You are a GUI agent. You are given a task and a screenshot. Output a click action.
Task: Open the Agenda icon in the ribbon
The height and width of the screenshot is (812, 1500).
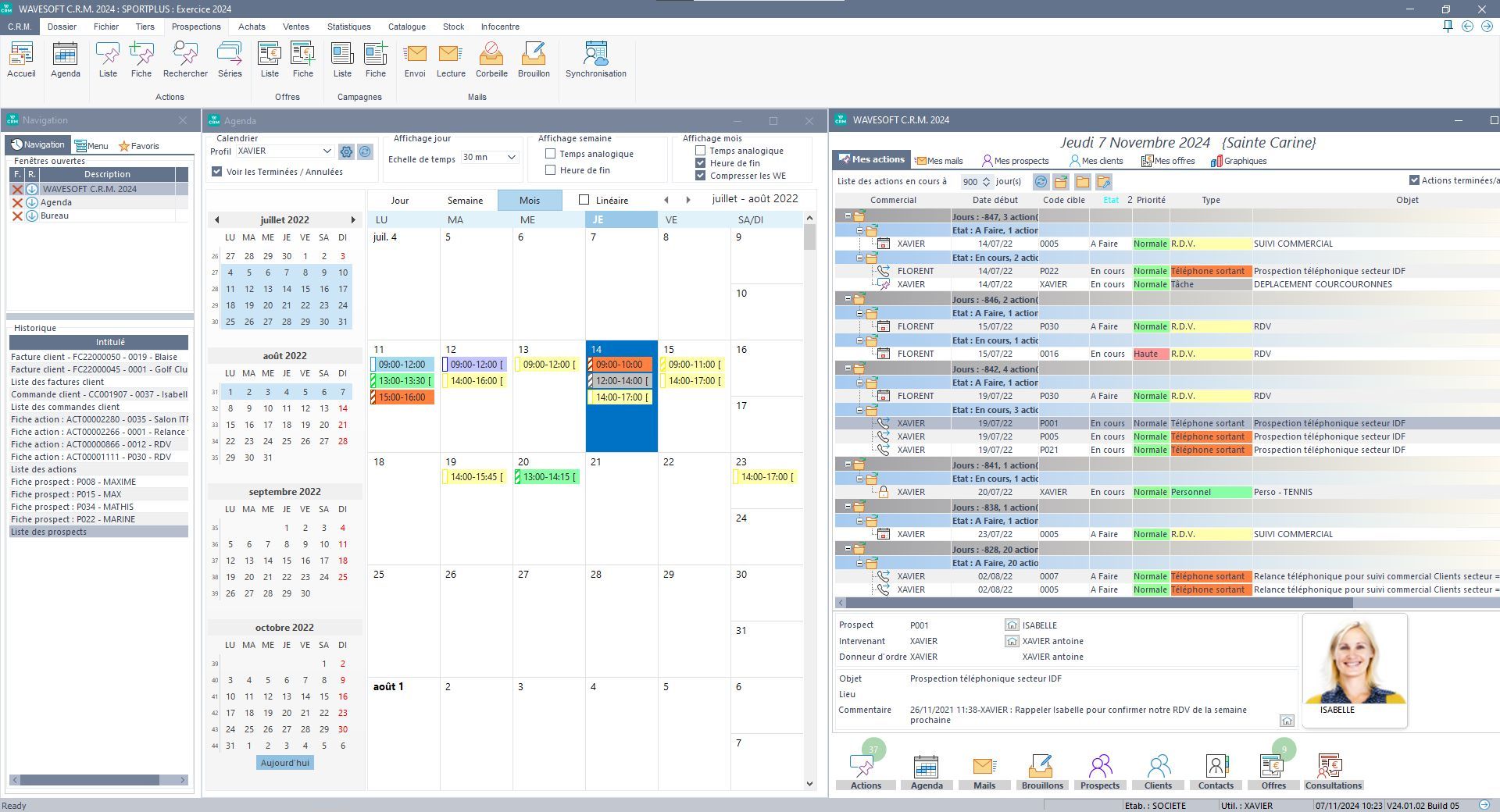pyautogui.click(x=65, y=59)
